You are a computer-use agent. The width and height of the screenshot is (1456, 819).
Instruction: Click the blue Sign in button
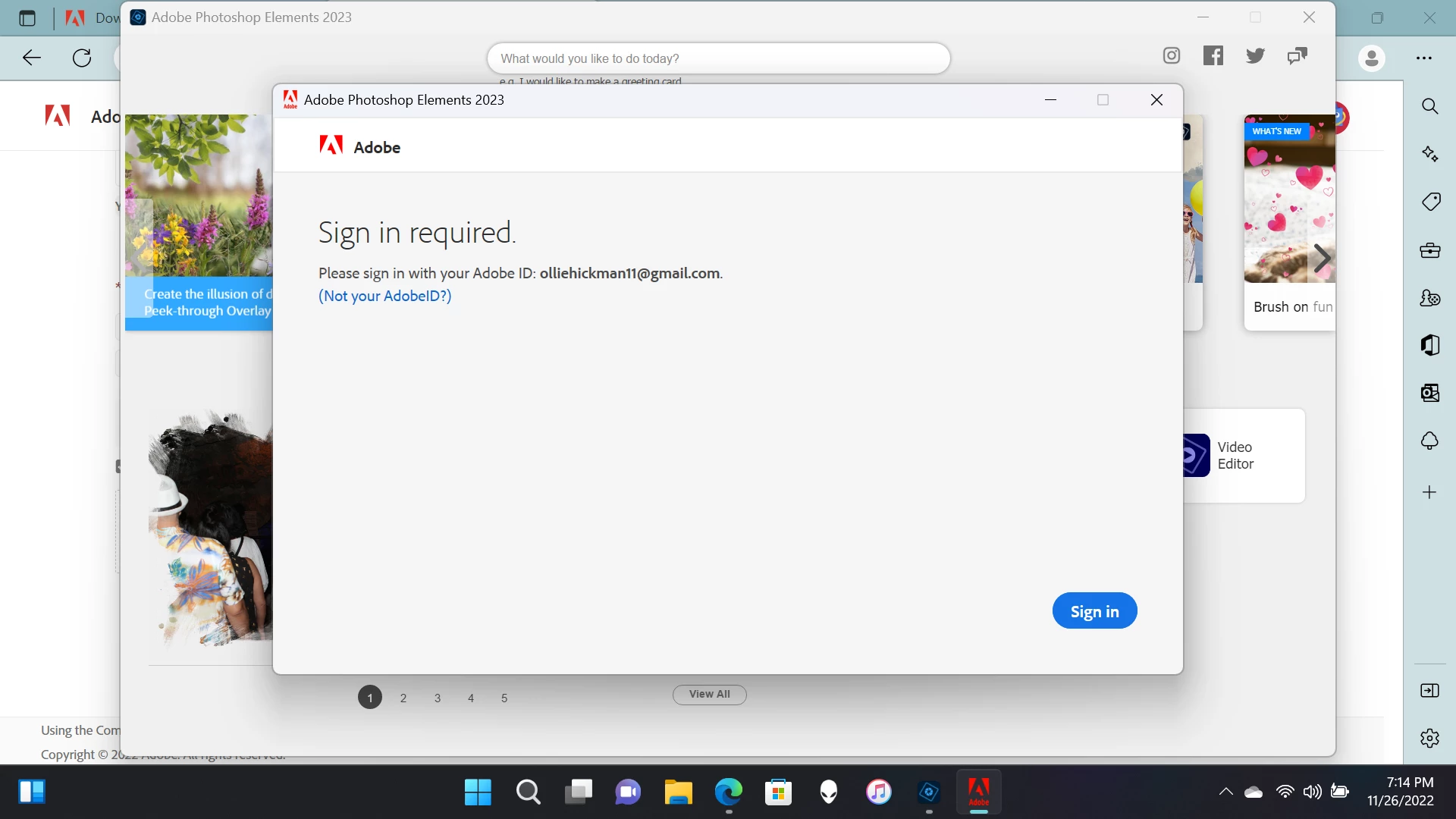(1094, 611)
